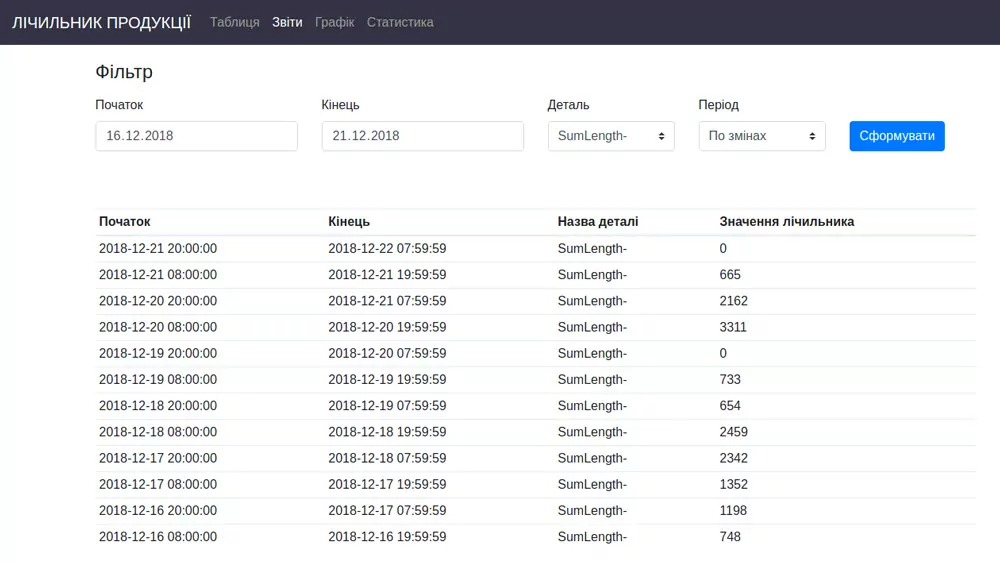Select Кінець cell 2018-12-19 07:59:59
The height and width of the screenshot is (563, 1000).
(x=387, y=406)
